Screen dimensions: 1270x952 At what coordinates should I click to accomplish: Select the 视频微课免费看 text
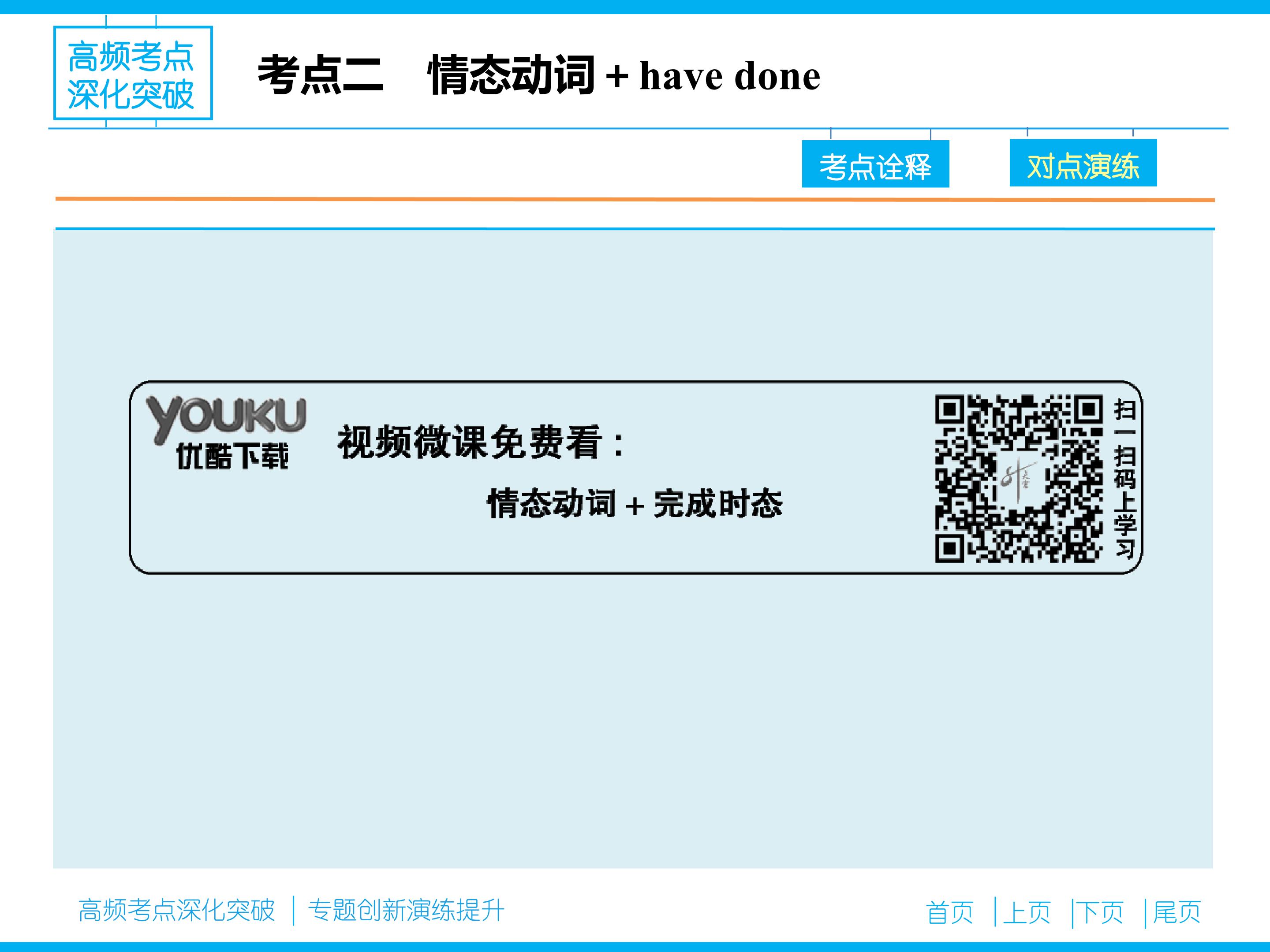tap(481, 442)
